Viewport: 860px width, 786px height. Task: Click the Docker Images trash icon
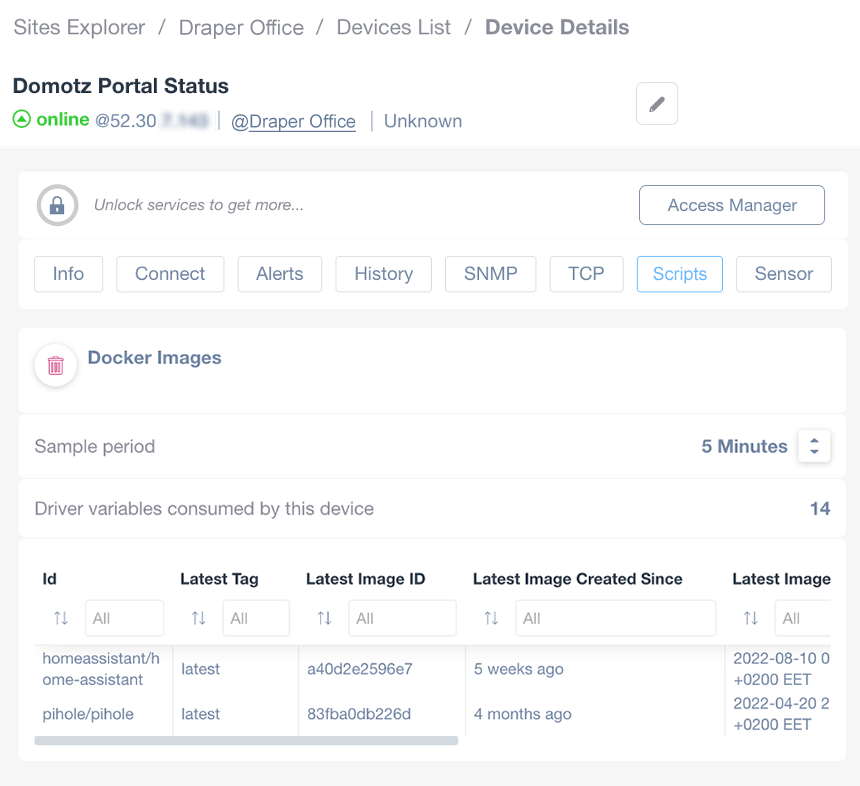[x=55, y=365]
